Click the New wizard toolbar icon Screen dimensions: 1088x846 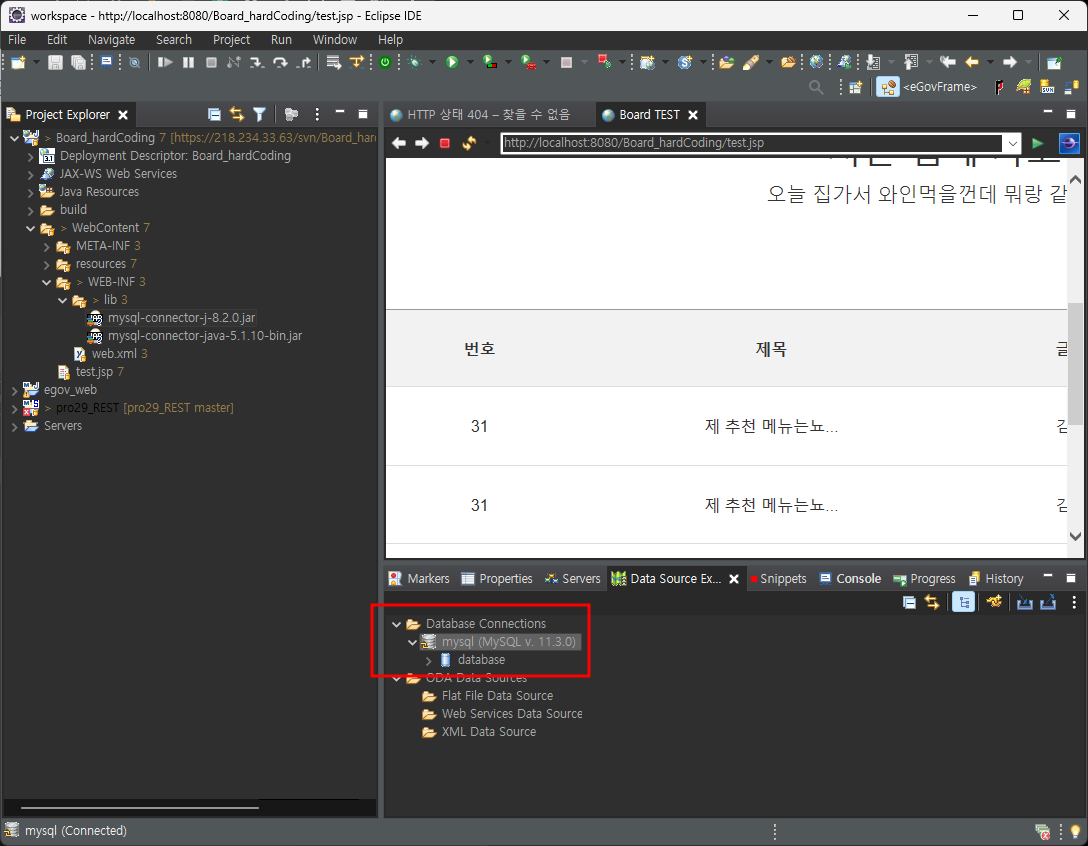[x=18, y=62]
